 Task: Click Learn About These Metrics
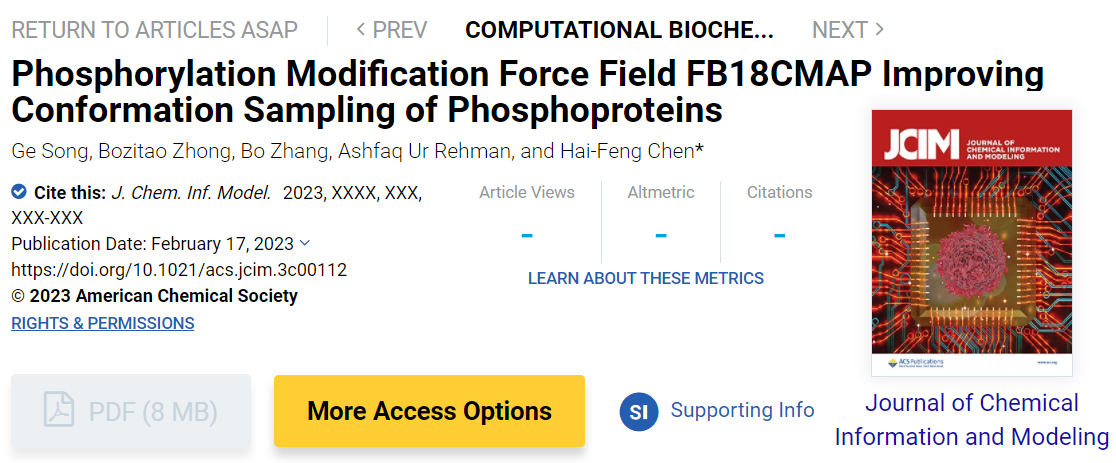(x=646, y=278)
